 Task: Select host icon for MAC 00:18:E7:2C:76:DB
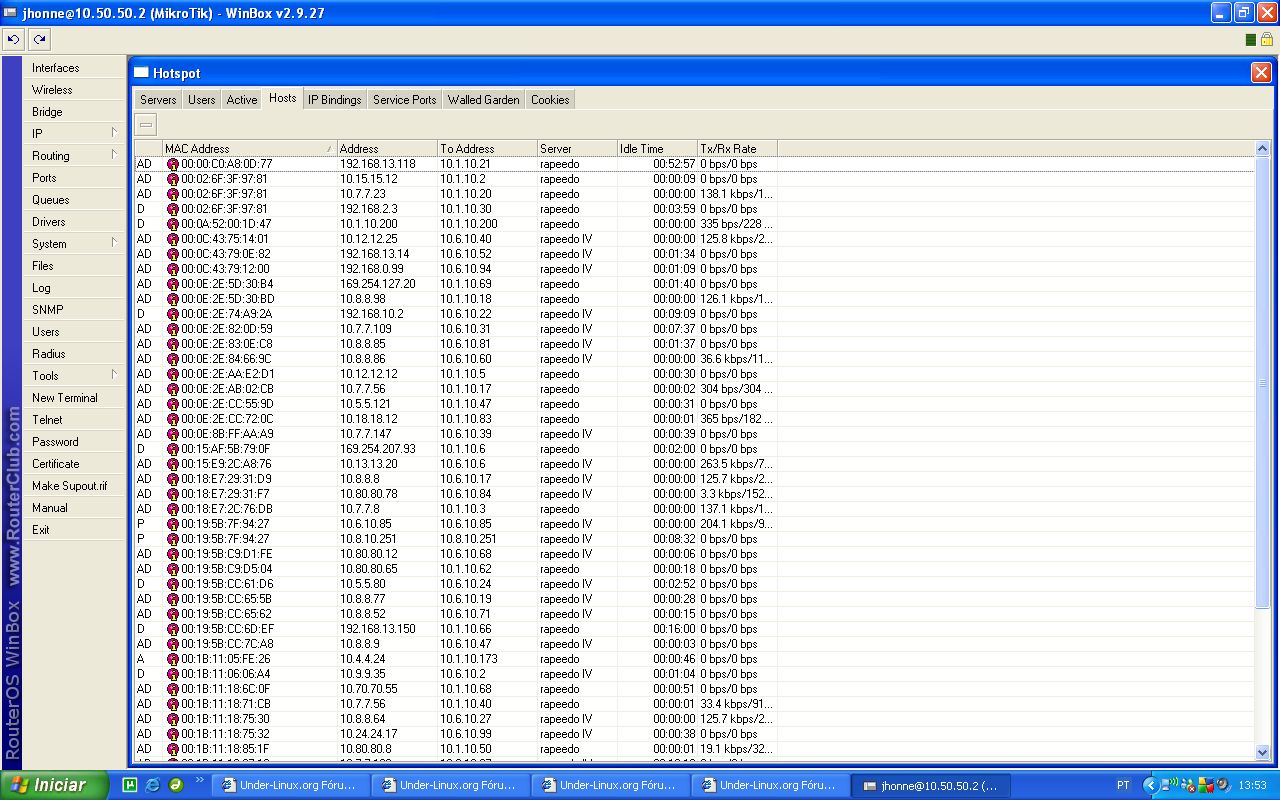(x=173, y=509)
